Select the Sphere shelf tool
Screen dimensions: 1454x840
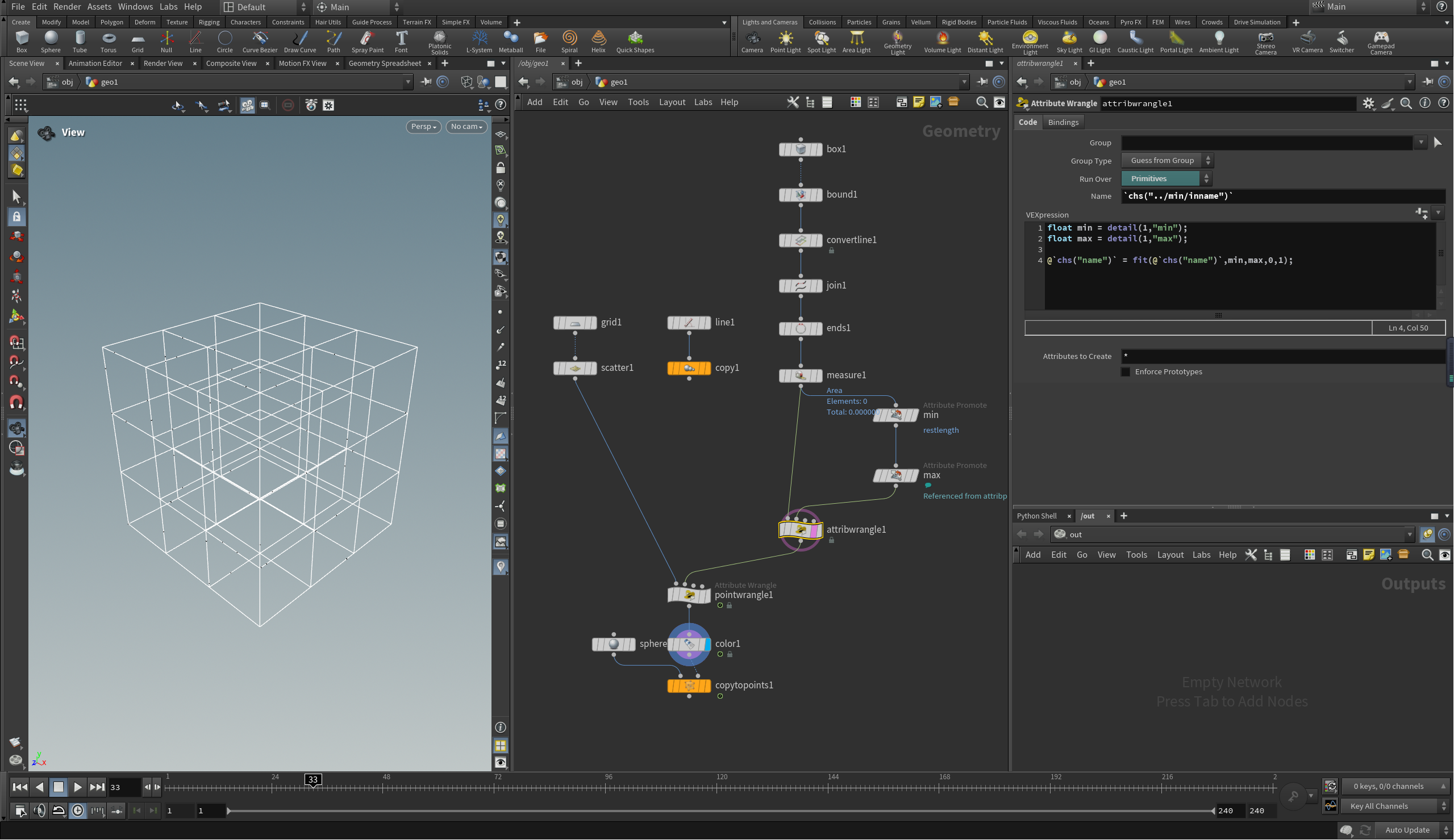pos(51,41)
